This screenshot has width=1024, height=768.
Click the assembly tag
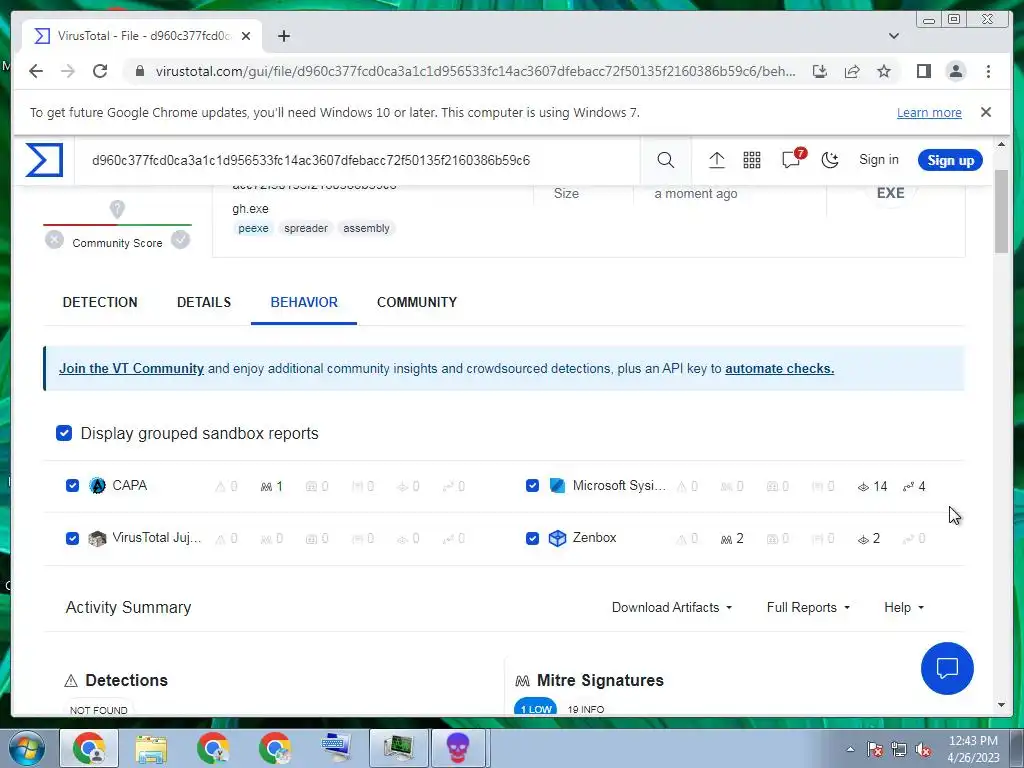tap(366, 228)
